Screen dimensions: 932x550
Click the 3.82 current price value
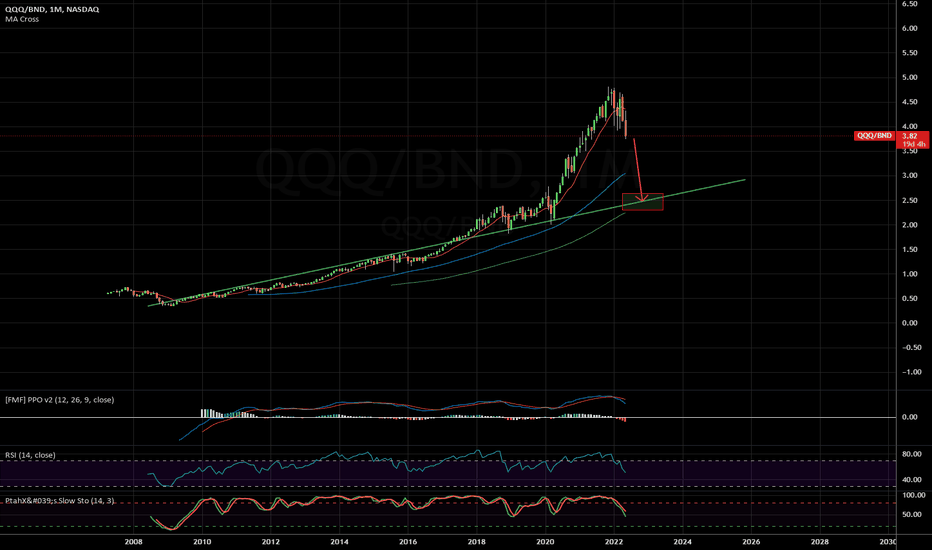point(909,136)
